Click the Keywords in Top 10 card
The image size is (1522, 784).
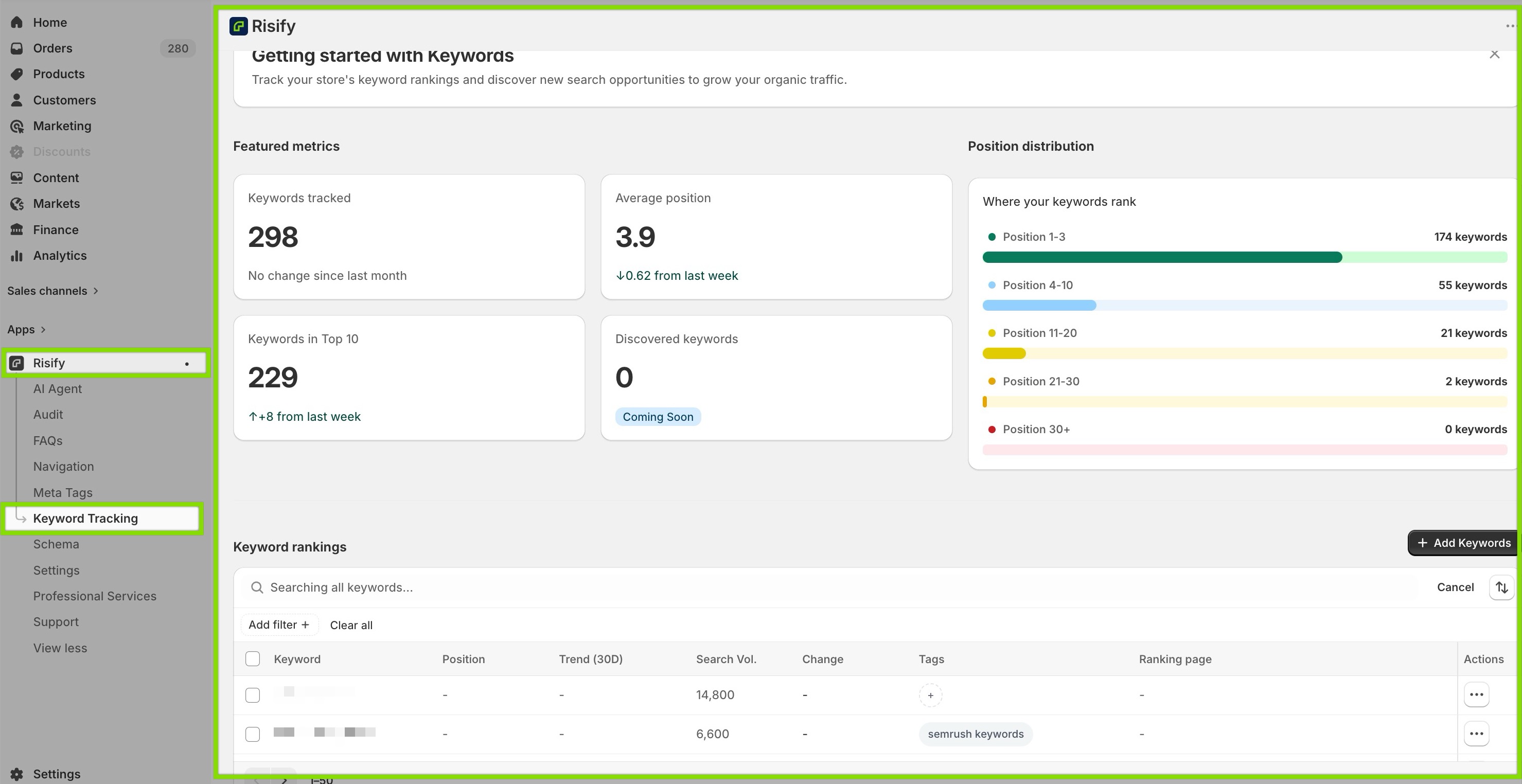[409, 378]
